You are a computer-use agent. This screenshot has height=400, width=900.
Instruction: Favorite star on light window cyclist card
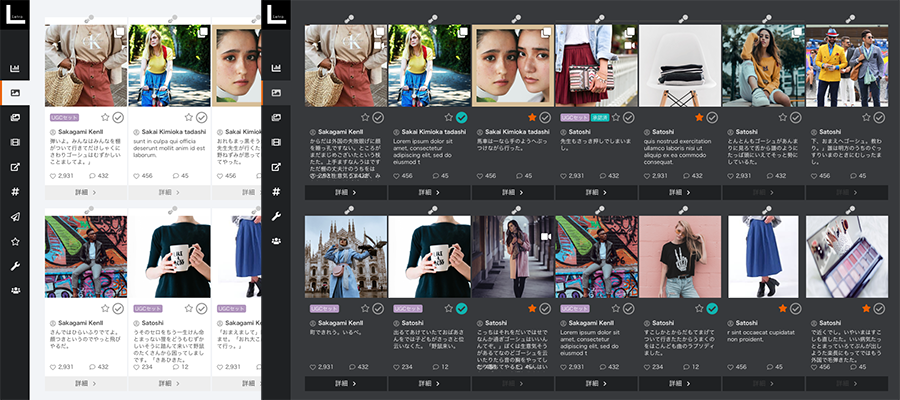(188, 117)
